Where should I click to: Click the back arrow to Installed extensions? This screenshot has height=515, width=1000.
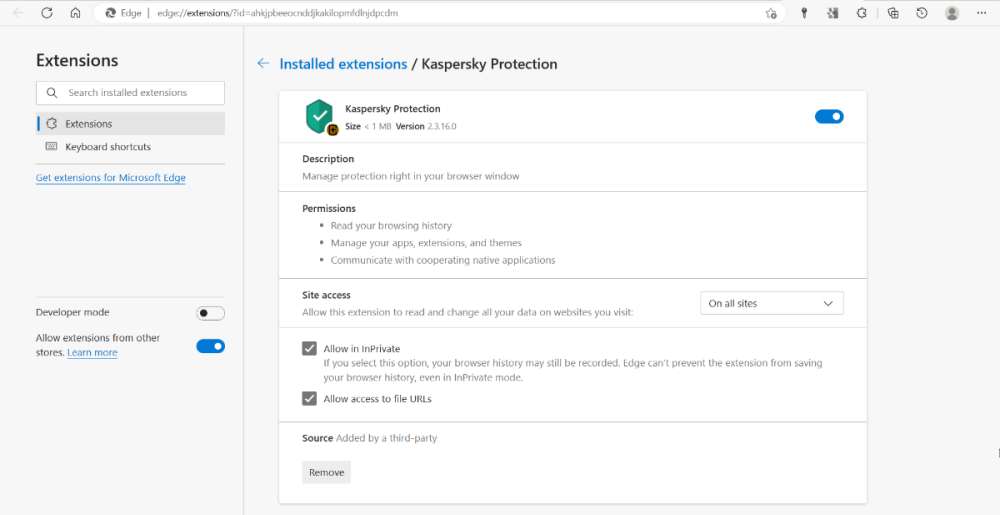coord(263,63)
